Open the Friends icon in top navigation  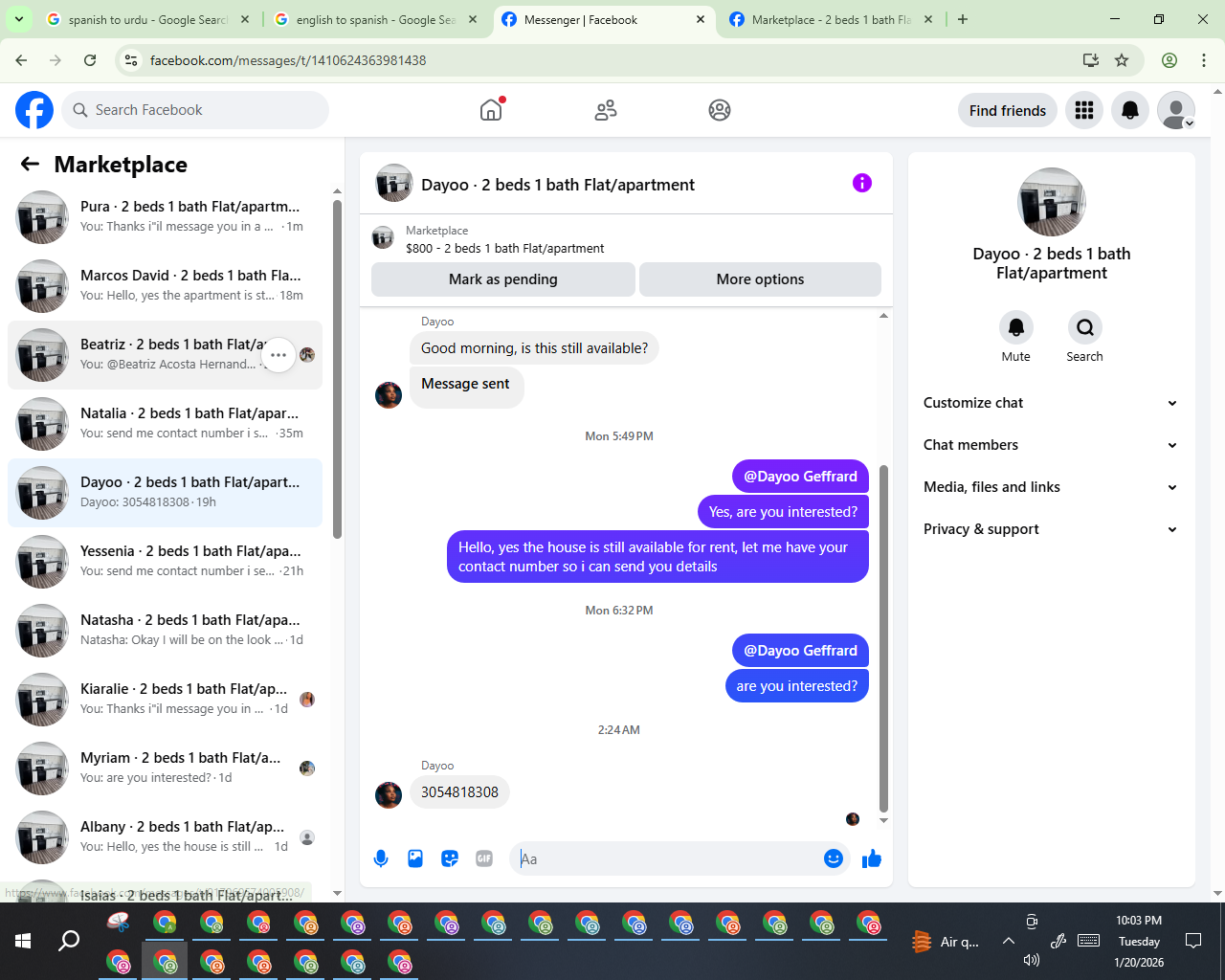click(x=606, y=110)
